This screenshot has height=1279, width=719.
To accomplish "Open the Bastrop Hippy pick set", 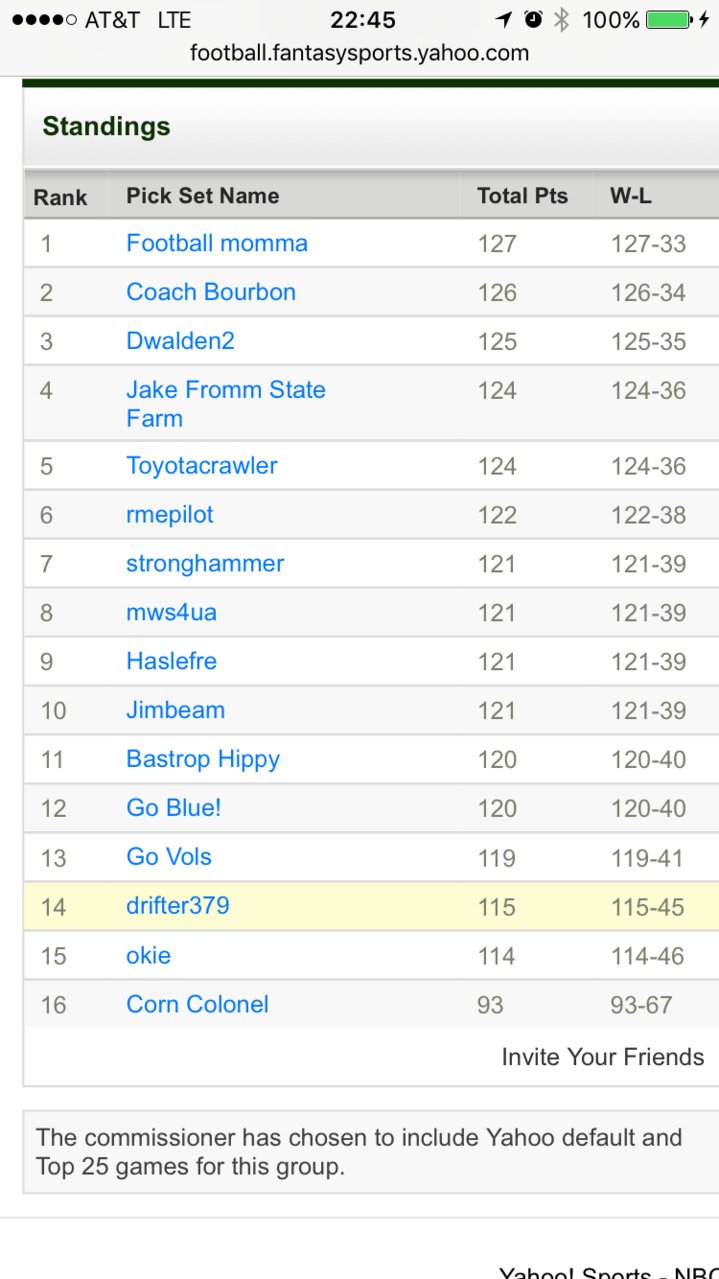I will [x=203, y=760].
